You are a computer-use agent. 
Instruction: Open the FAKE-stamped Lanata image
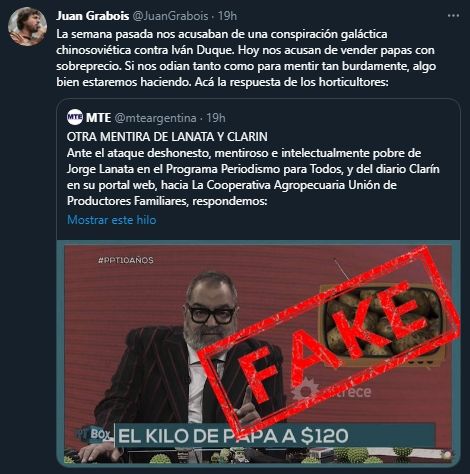(x=259, y=353)
